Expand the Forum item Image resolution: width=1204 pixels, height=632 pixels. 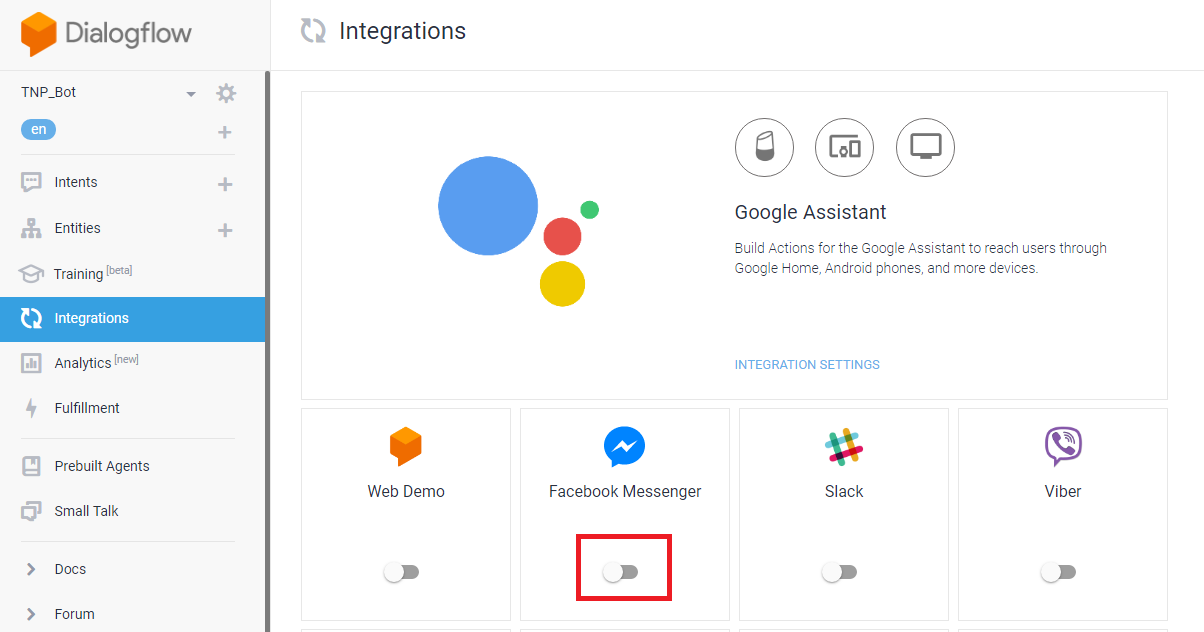coord(75,614)
